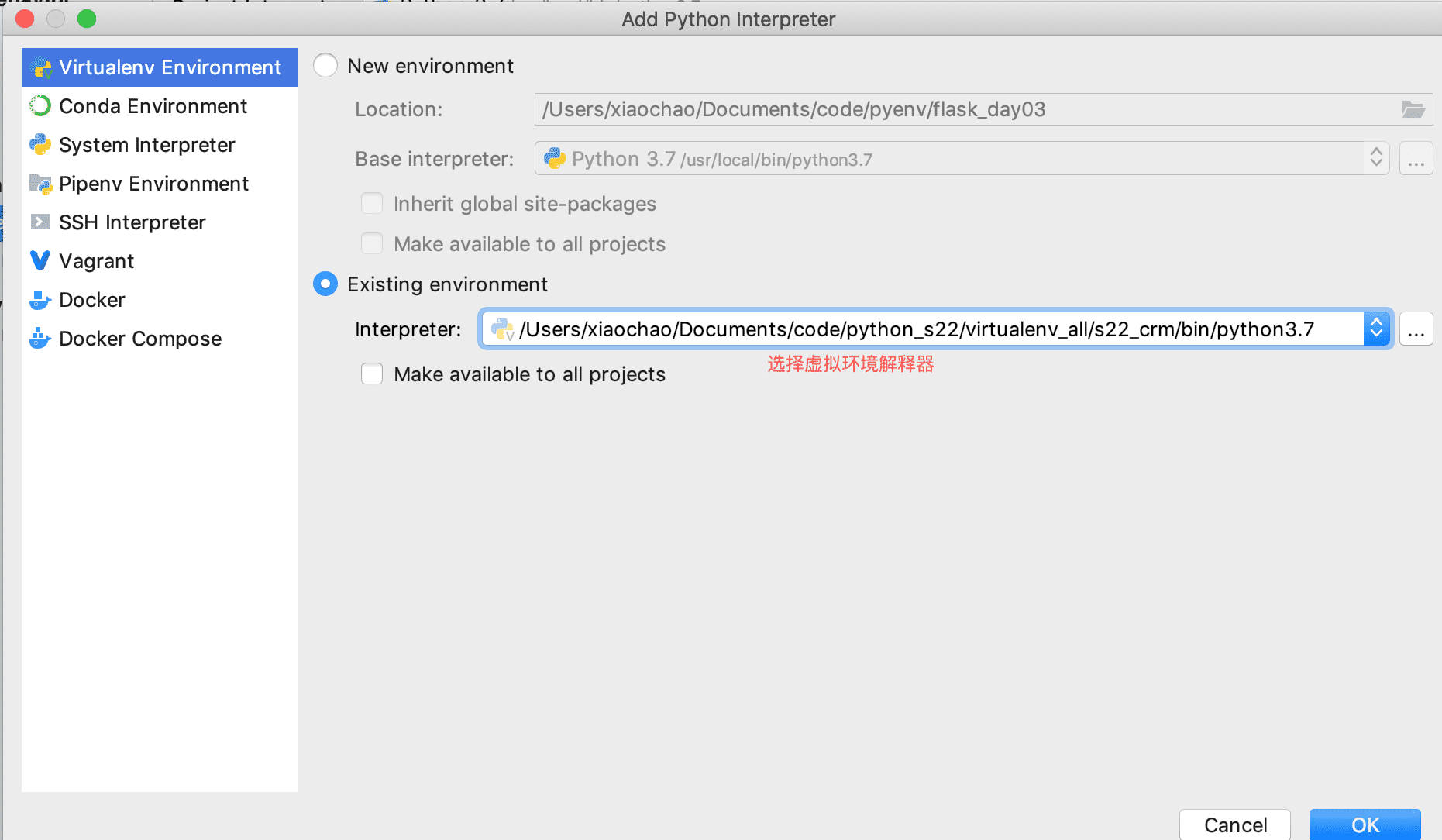Select the New environment radio button
The width and height of the screenshot is (1442, 840).
(325, 66)
